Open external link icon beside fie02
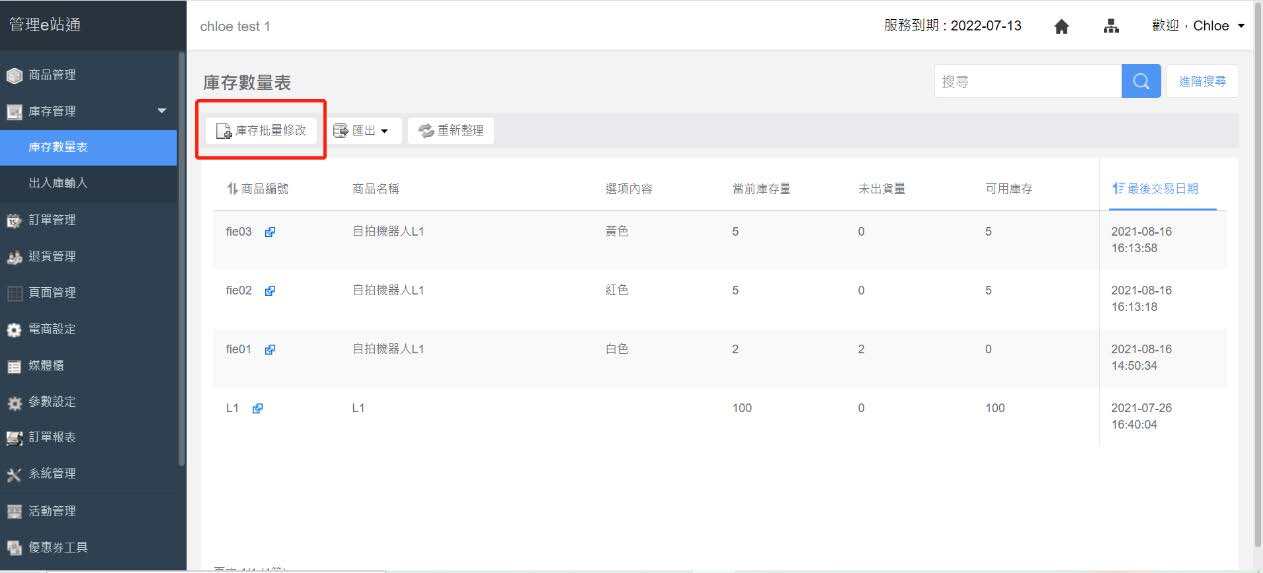The width and height of the screenshot is (1263, 573). point(270,291)
